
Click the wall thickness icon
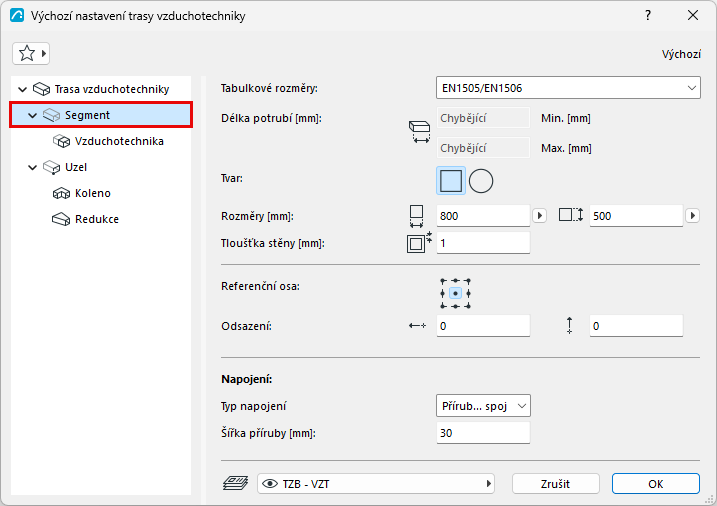(419, 242)
